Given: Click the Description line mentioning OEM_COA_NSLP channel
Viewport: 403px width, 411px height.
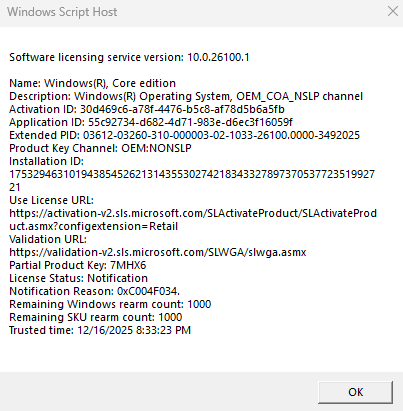Looking at the screenshot, I should 186,96.
